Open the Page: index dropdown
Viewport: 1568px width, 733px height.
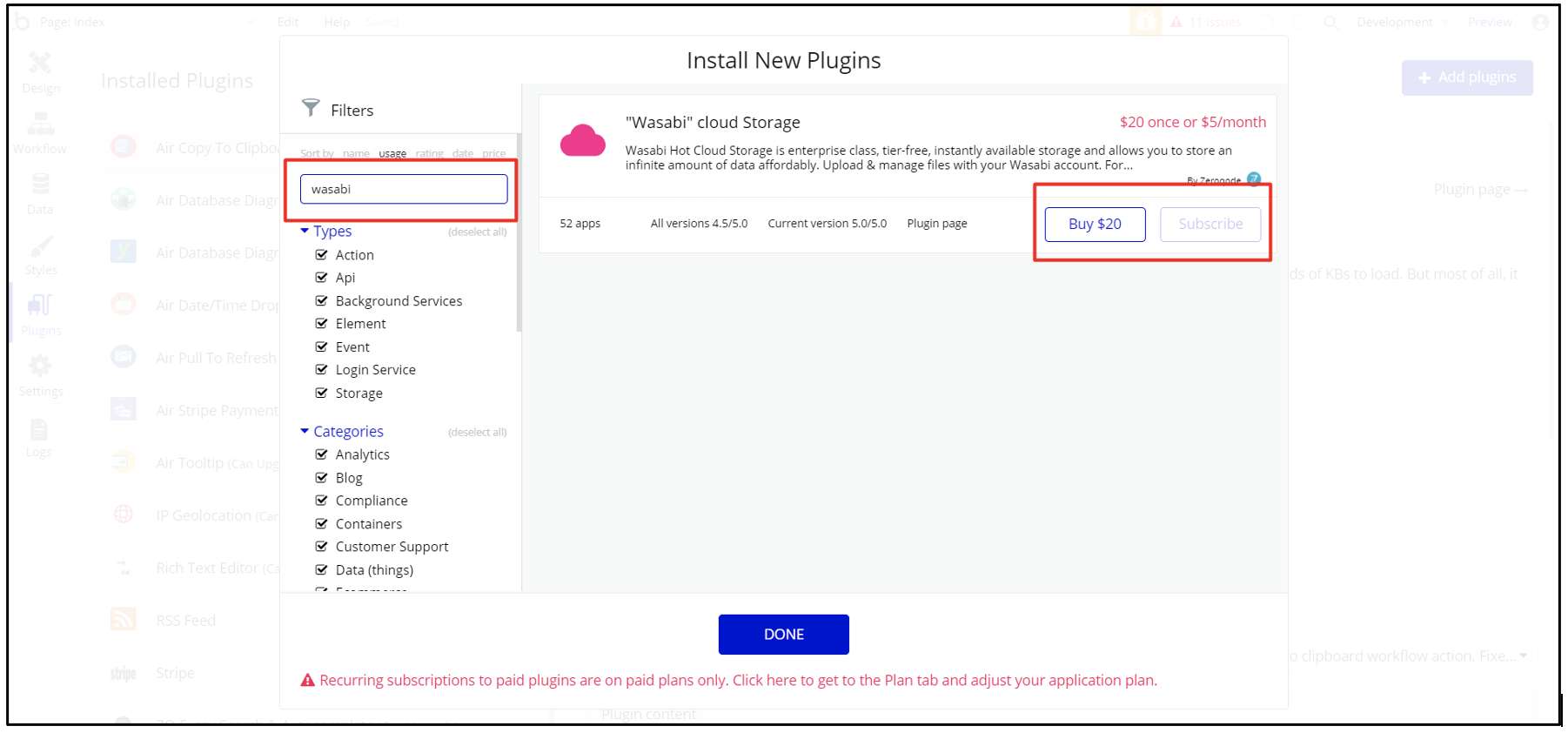tap(148, 22)
